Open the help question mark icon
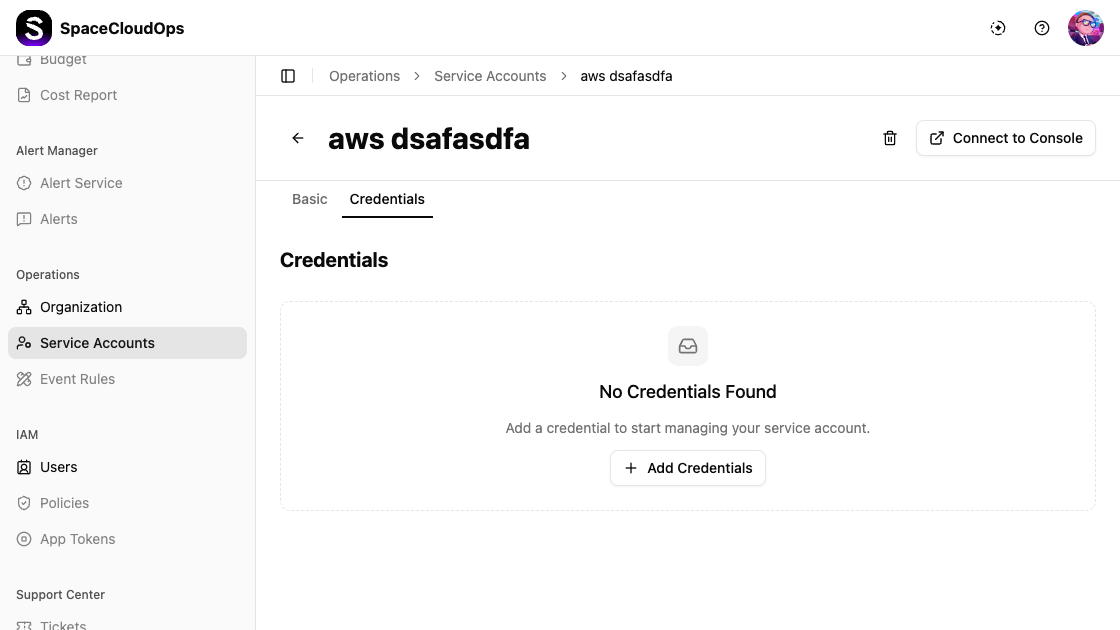The height and width of the screenshot is (630, 1120). click(x=1042, y=28)
